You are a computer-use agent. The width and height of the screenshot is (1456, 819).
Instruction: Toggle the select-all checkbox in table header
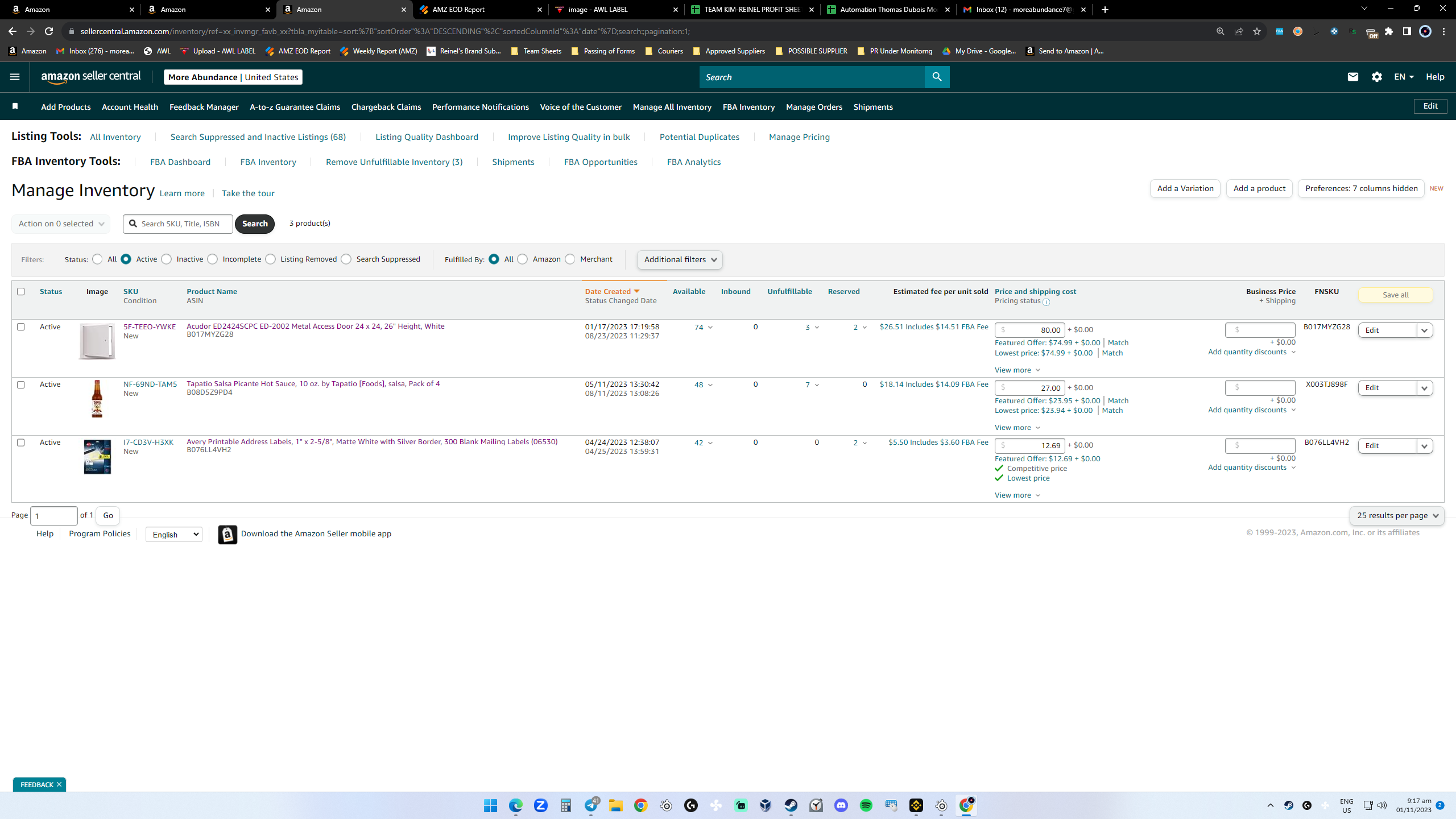point(21,292)
